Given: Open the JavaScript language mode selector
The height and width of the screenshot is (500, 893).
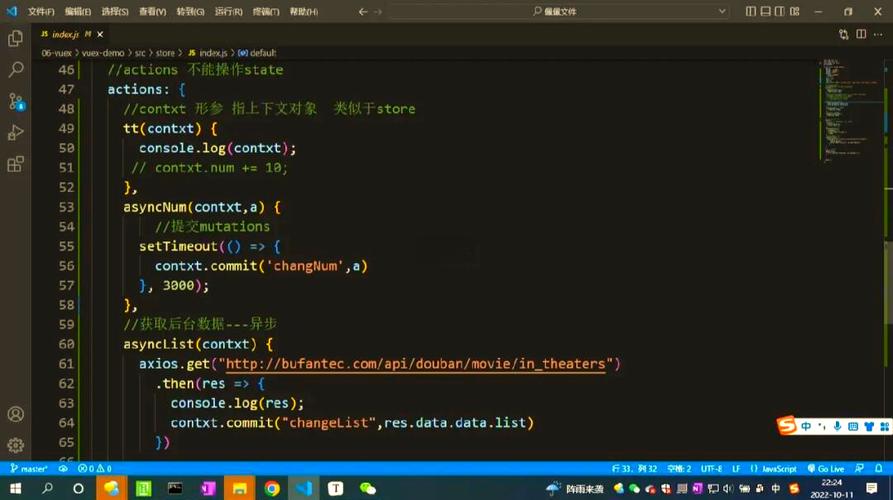Looking at the screenshot, I should tap(779, 468).
